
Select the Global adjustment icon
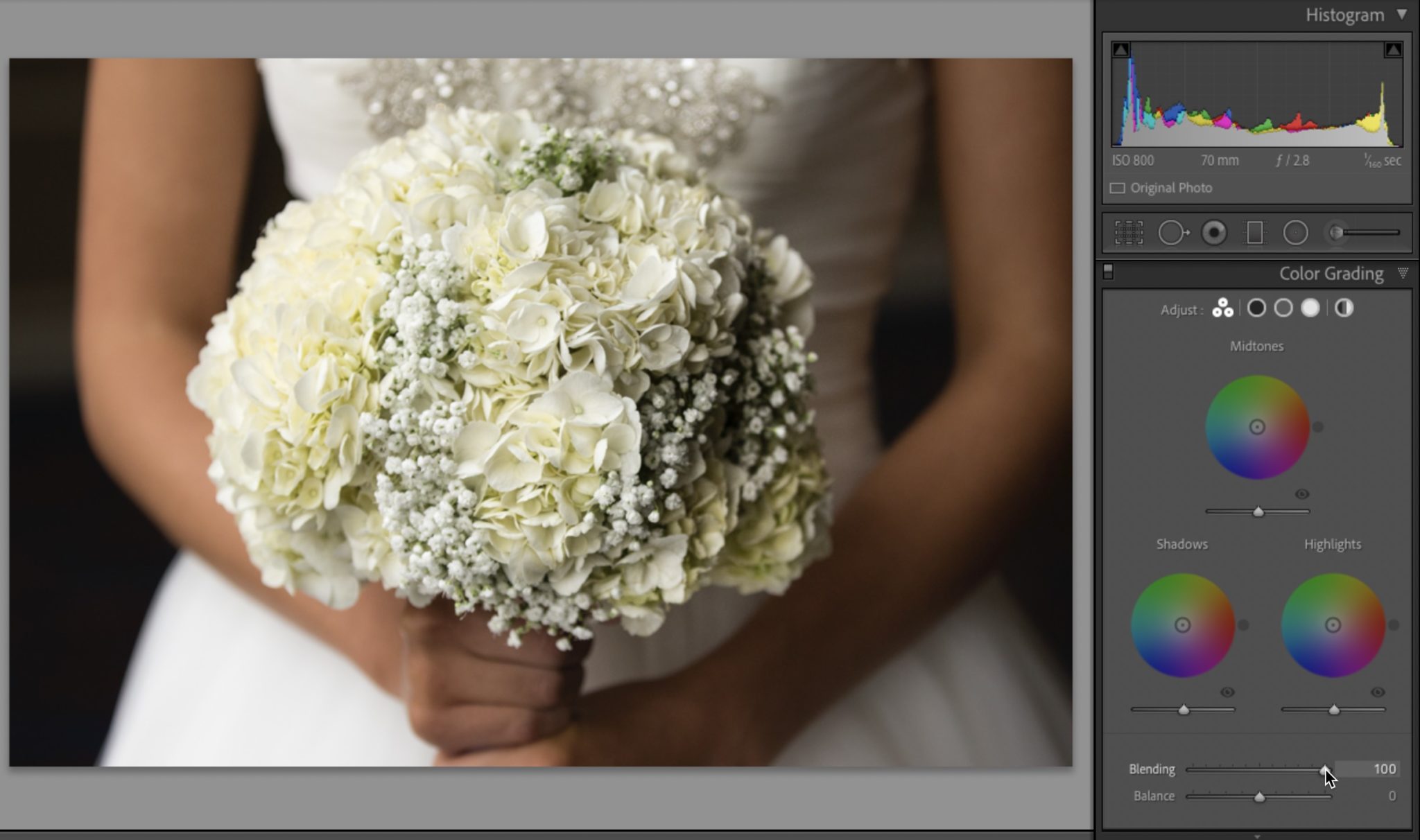click(x=1344, y=308)
